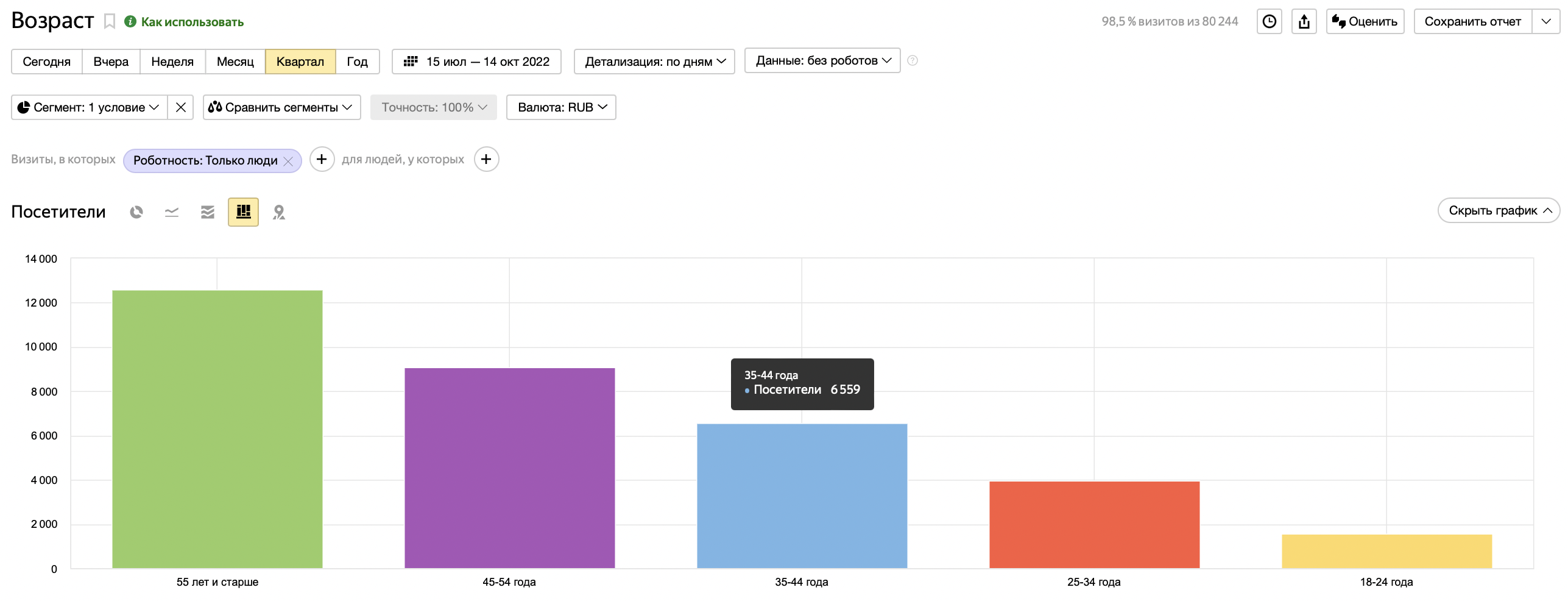Screen dimensions: 1568x601
Task: Open Точность: 100% dropdown
Action: click(x=434, y=107)
